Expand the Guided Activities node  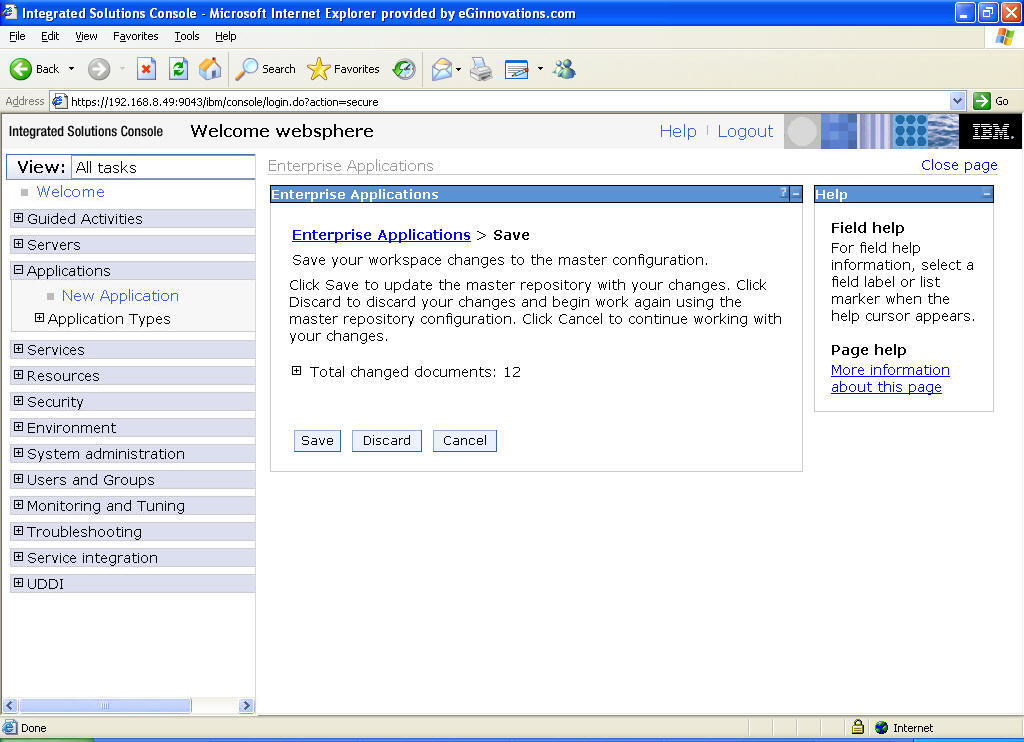pyautogui.click(x=18, y=218)
